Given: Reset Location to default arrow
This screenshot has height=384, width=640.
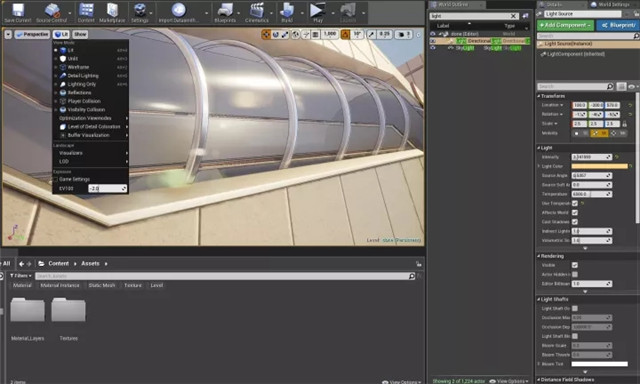Looking at the screenshot, I should pyautogui.click(x=630, y=105).
